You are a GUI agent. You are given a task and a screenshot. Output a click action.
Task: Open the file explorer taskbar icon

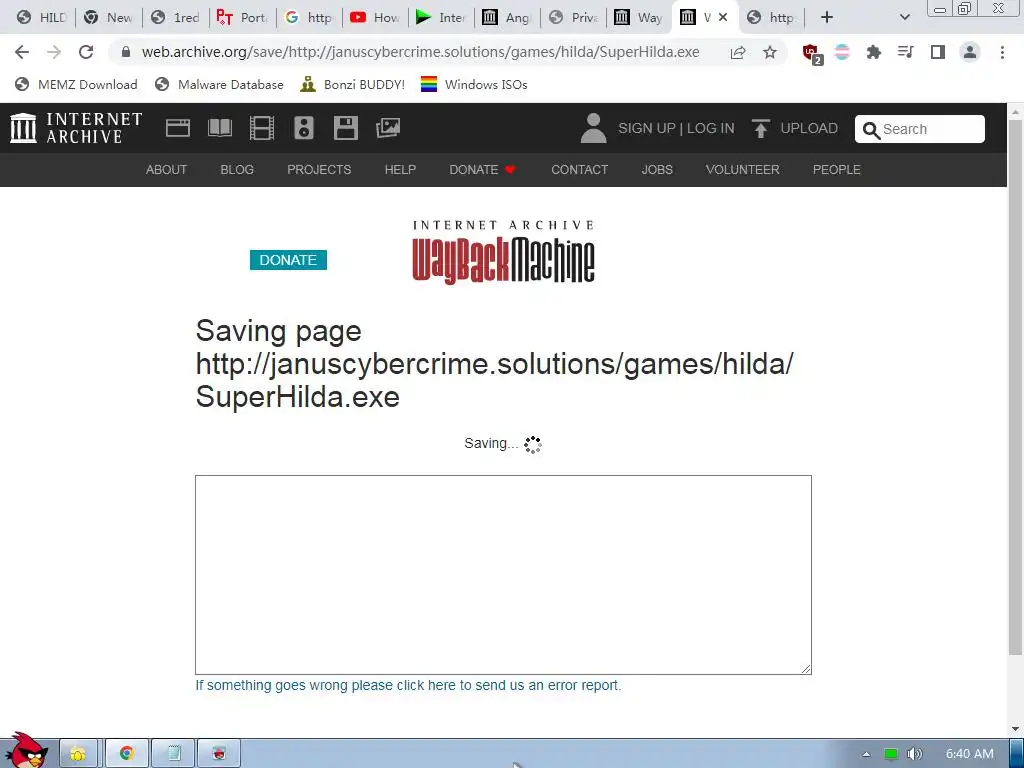coord(78,754)
